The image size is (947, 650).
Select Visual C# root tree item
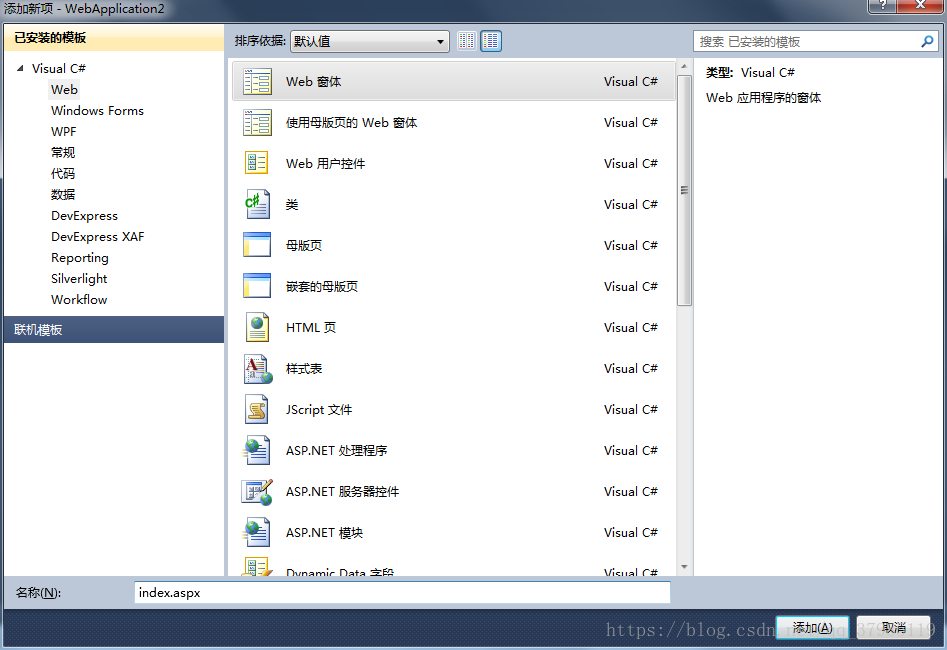(x=59, y=68)
